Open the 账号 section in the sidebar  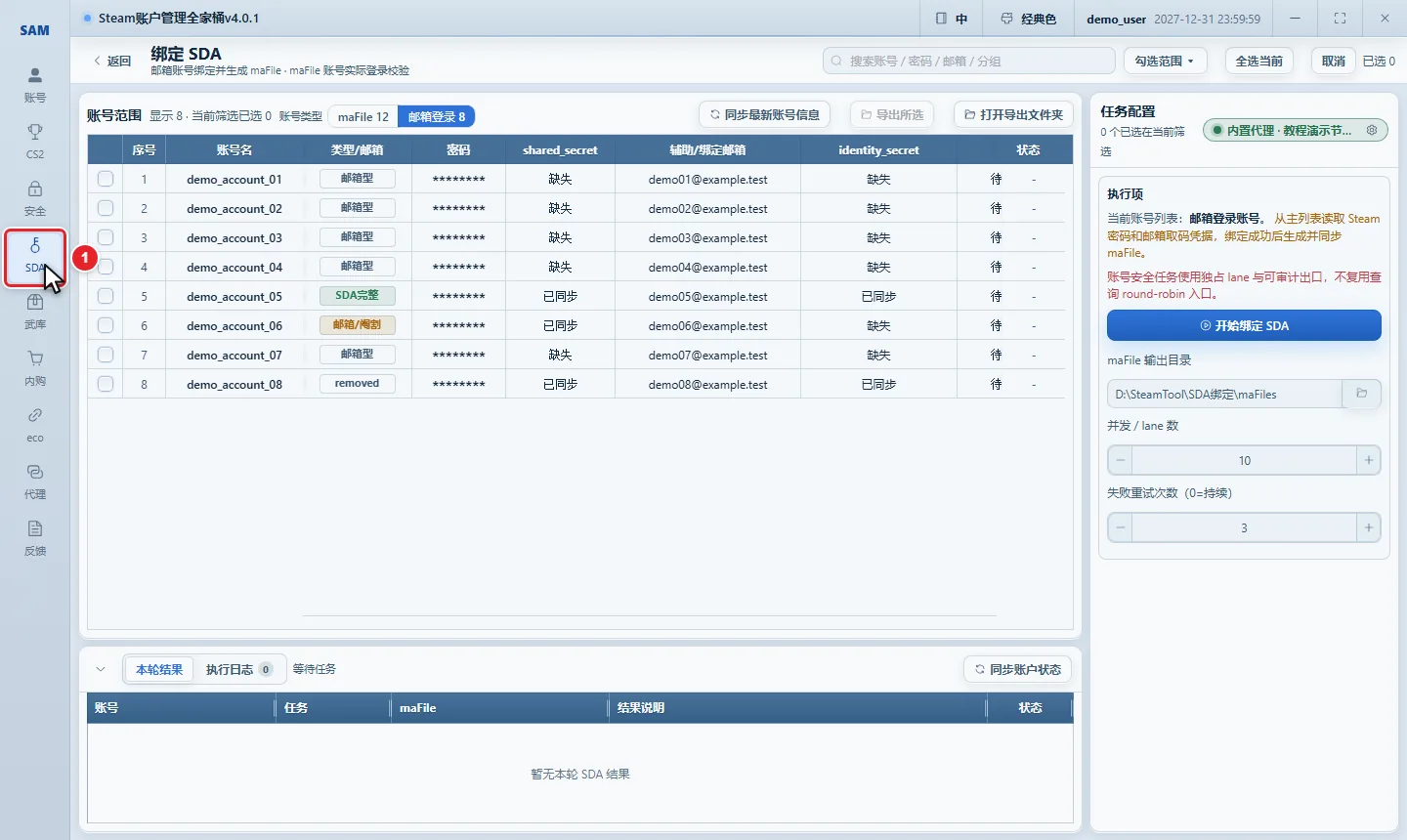point(35,84)
